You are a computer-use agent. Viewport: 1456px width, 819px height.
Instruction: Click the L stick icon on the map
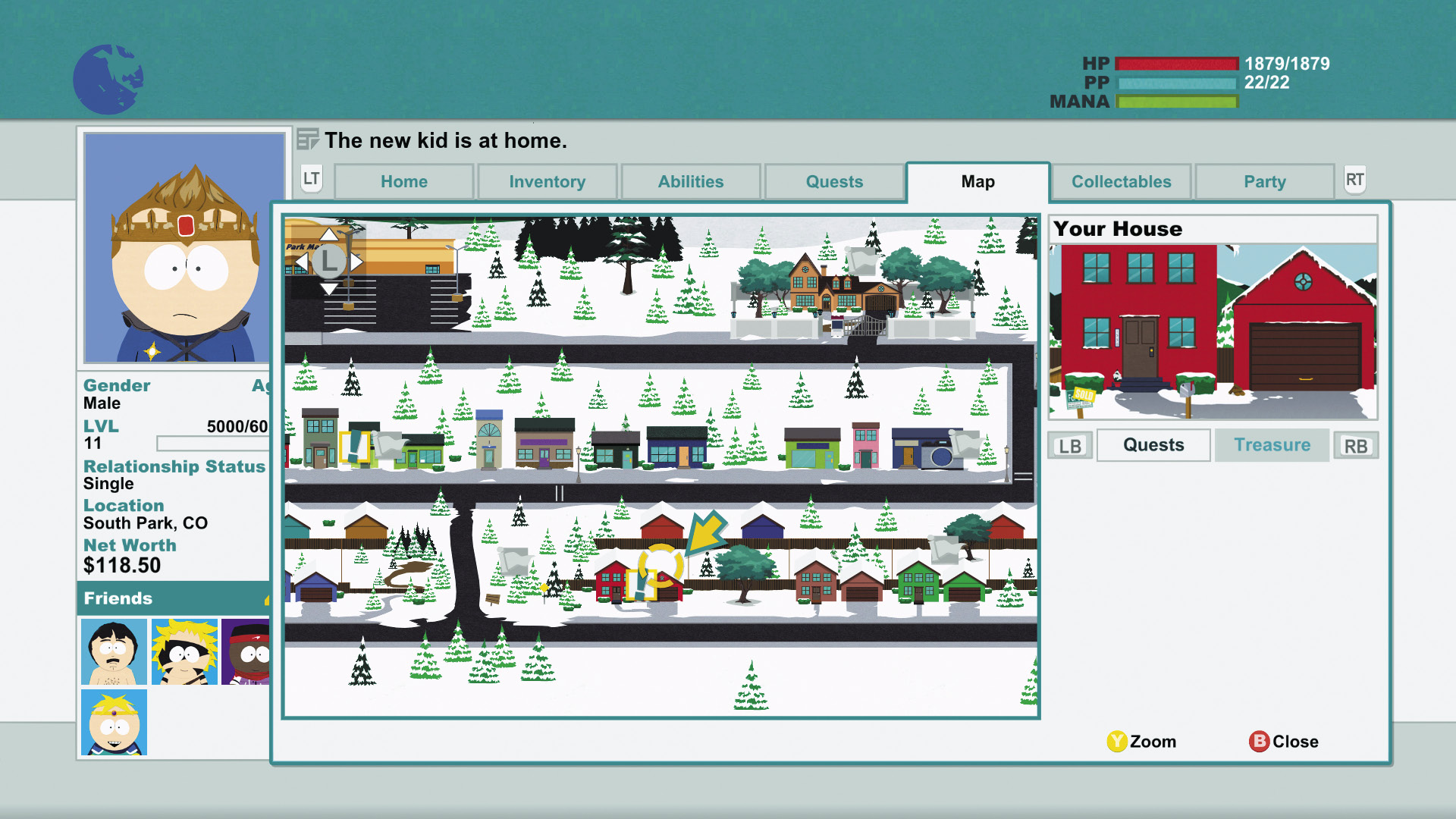point(329,261)
